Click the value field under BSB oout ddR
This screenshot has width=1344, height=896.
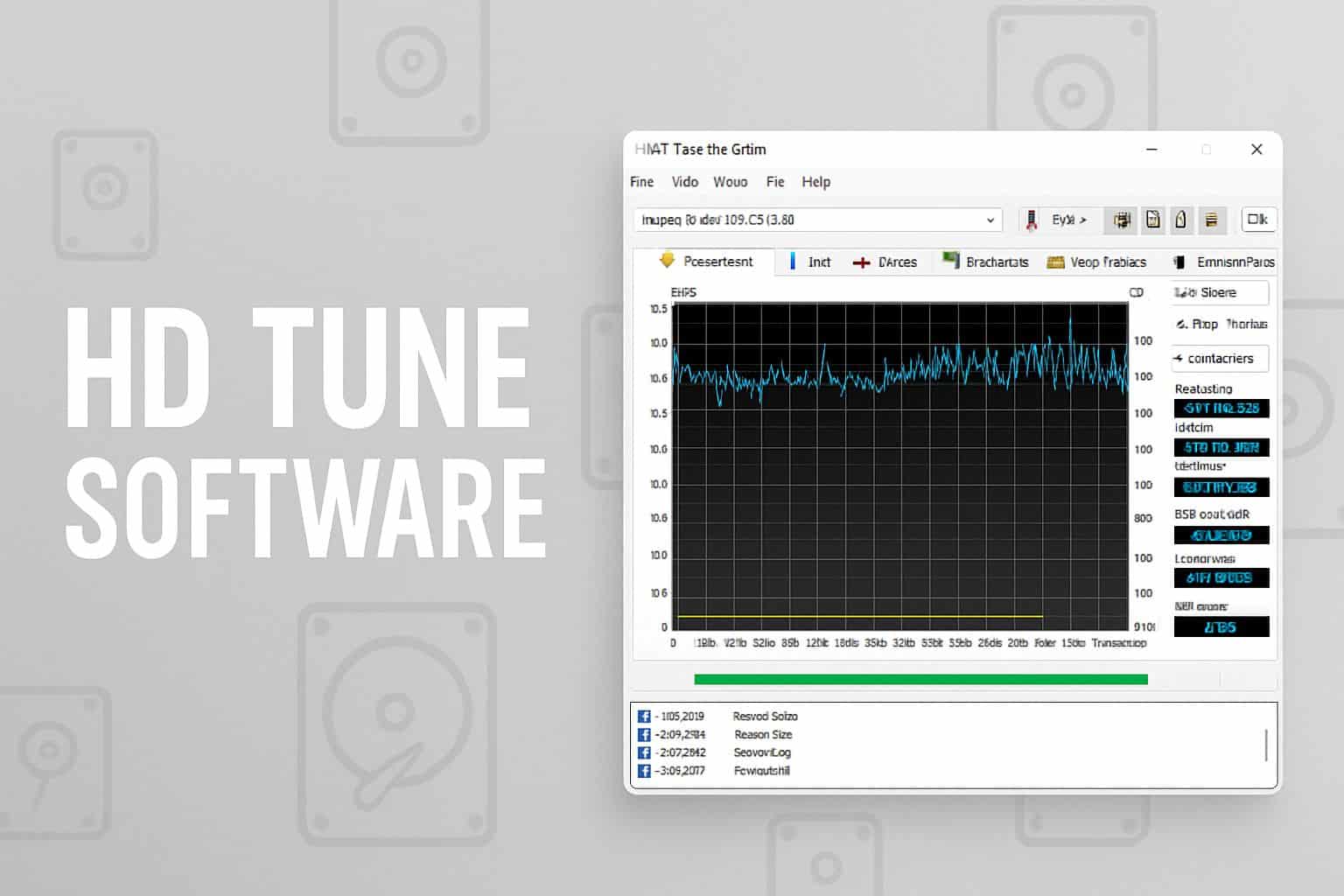tap(1221, 535)
